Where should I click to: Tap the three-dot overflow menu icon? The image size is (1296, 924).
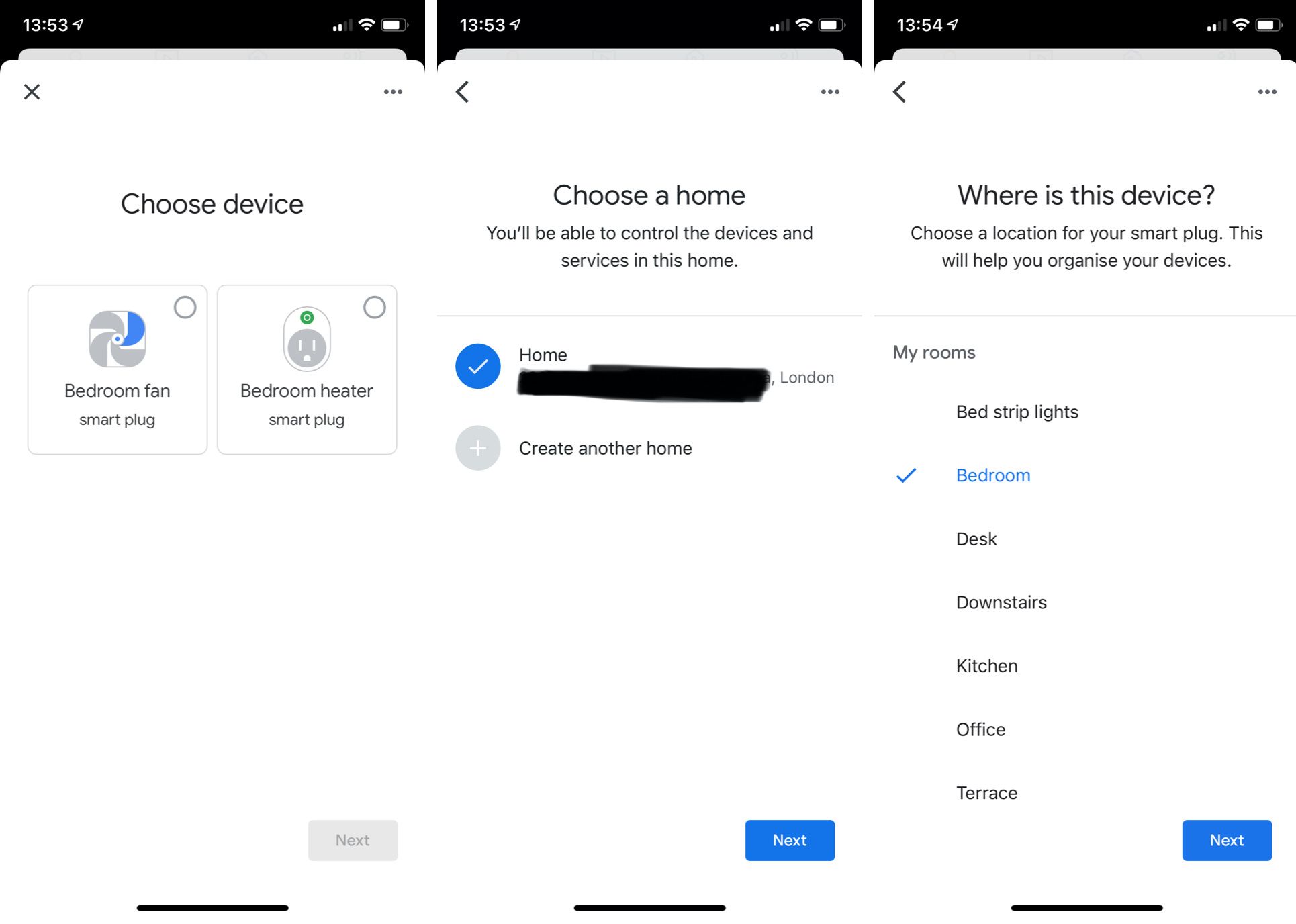tap(393, 92)
